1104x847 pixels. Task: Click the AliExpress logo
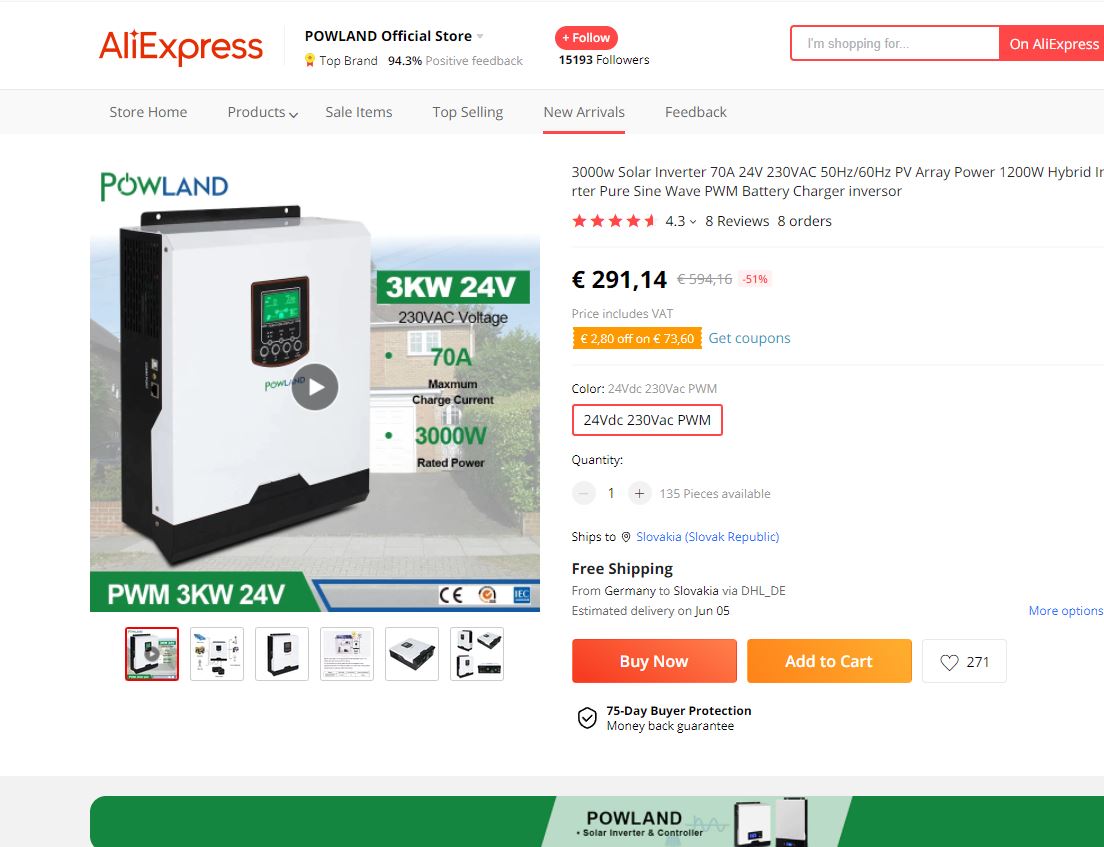point(181,47)
